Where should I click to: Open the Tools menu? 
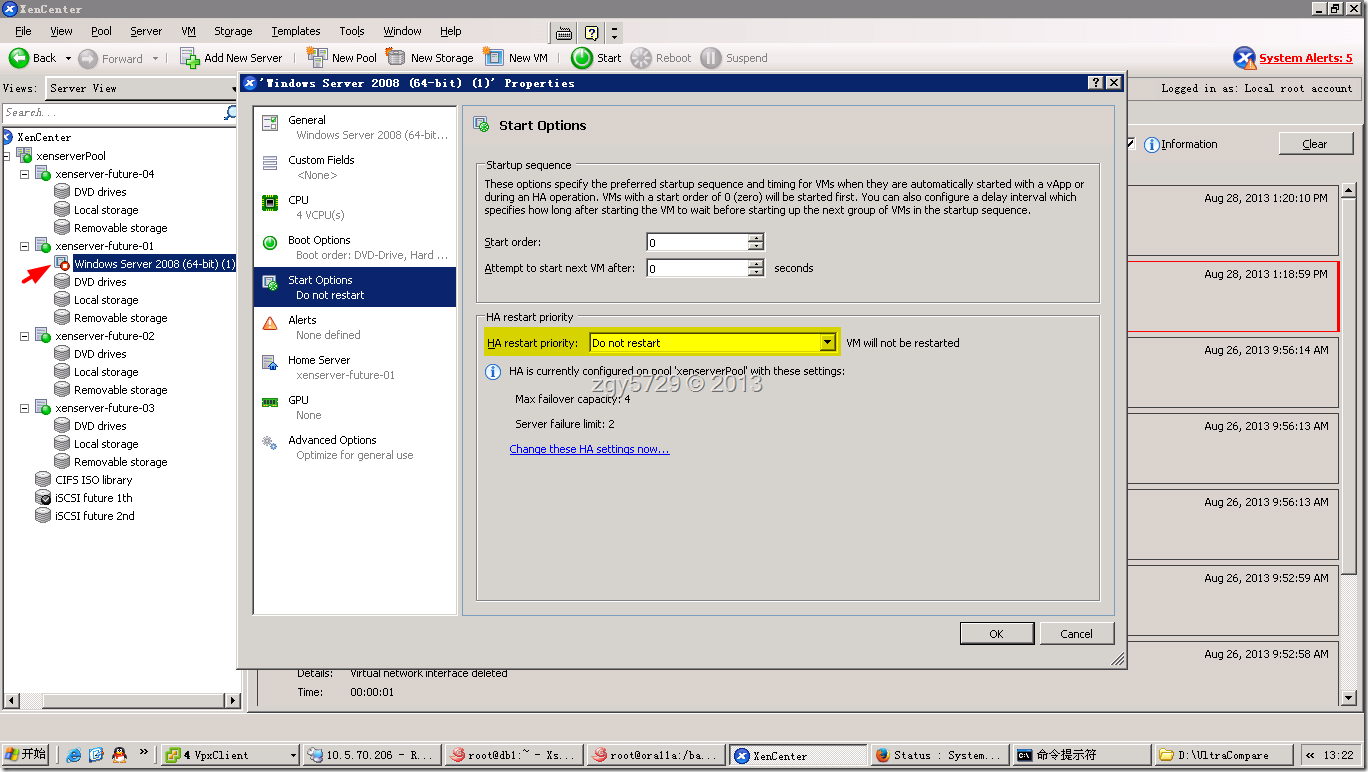pos(352,31)
